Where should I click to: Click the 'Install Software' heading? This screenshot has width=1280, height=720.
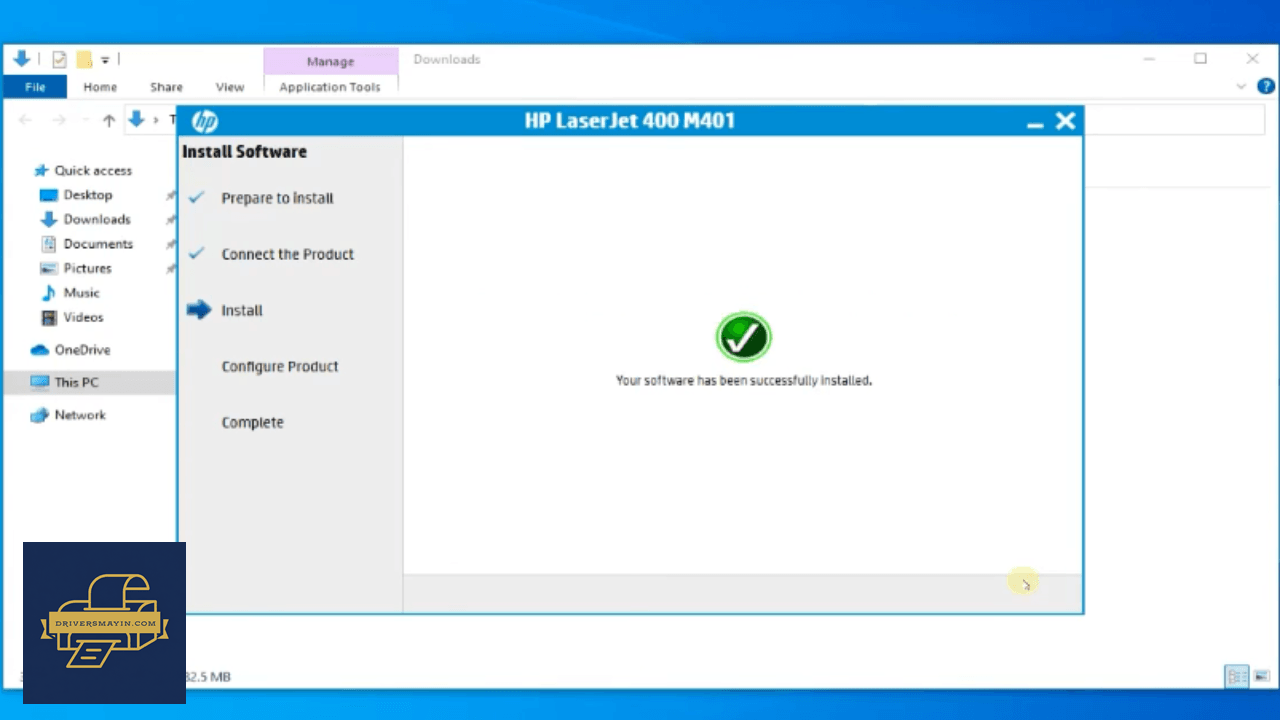pos(244,152)
